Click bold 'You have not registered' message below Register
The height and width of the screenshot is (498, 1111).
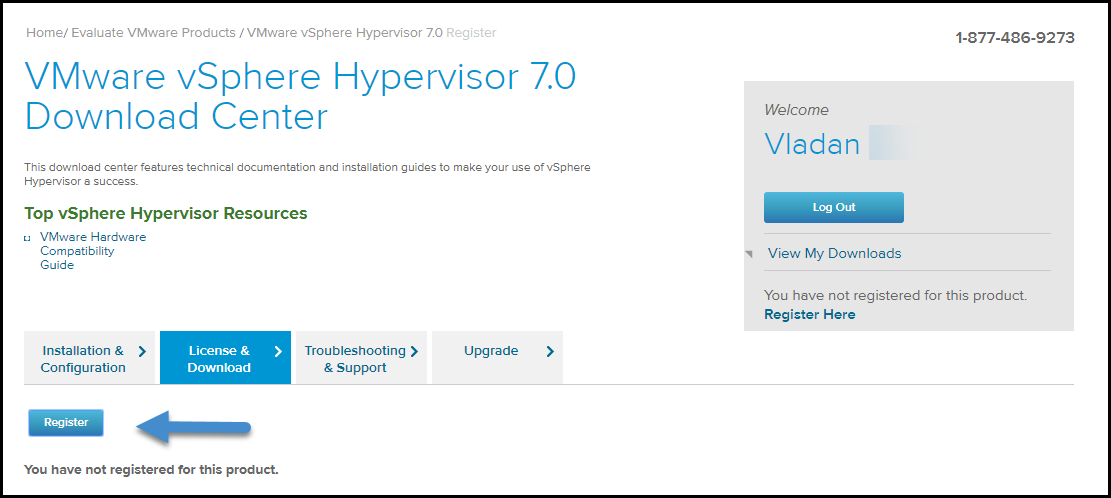[x=152, y=470]
